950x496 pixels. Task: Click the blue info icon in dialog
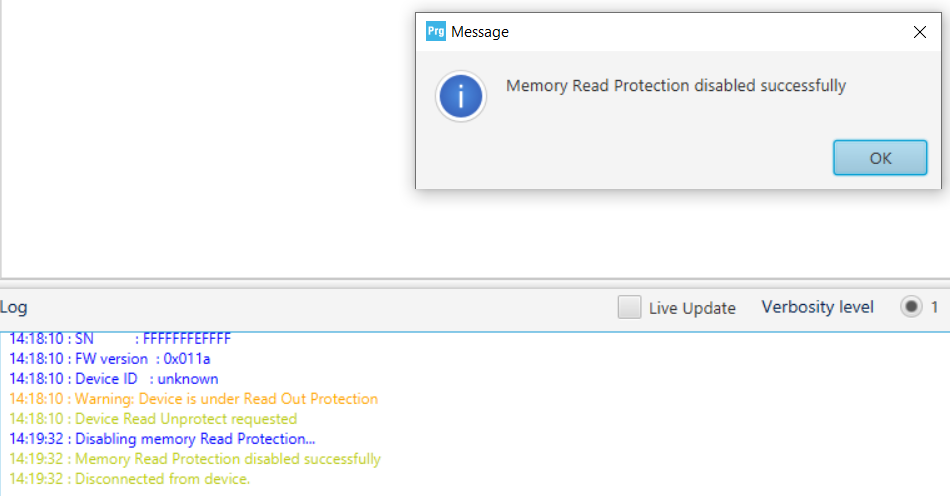point(461,96)
